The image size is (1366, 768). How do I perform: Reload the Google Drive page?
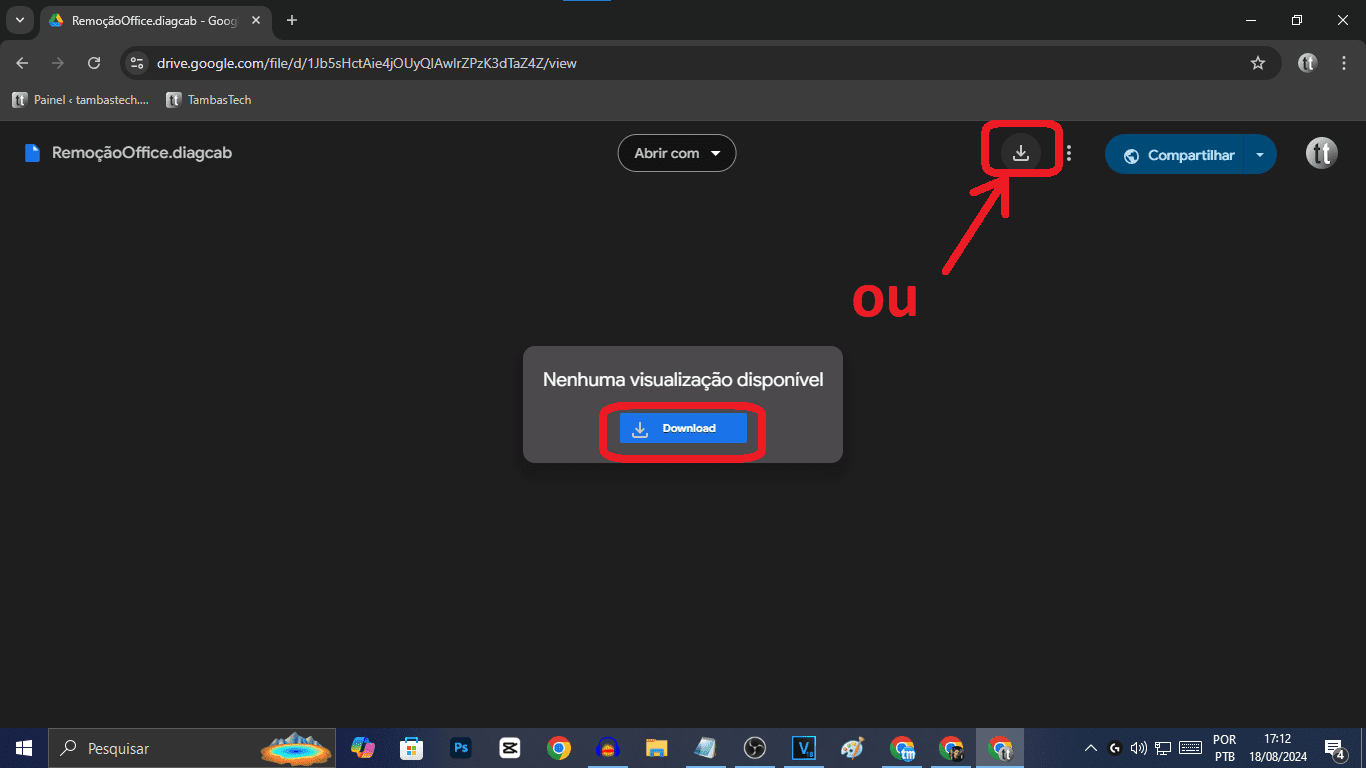(x=94, y=62)
